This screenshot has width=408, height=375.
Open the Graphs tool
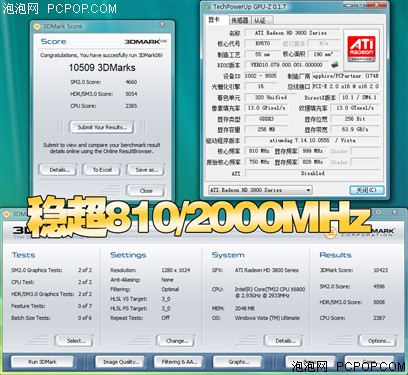tap(238, 362)
